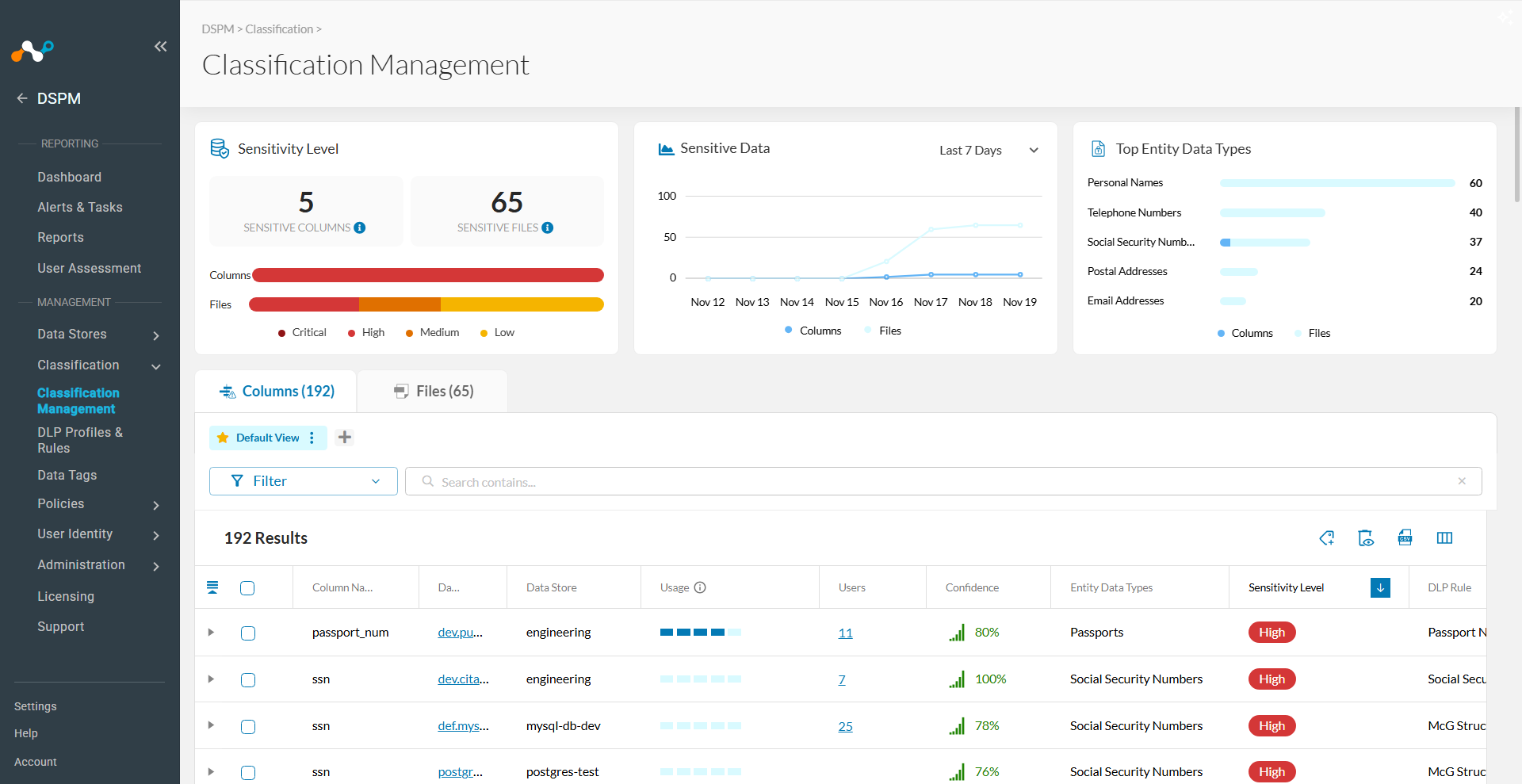Collapse the left sidebar with double chevron

(x=161, y=47)
